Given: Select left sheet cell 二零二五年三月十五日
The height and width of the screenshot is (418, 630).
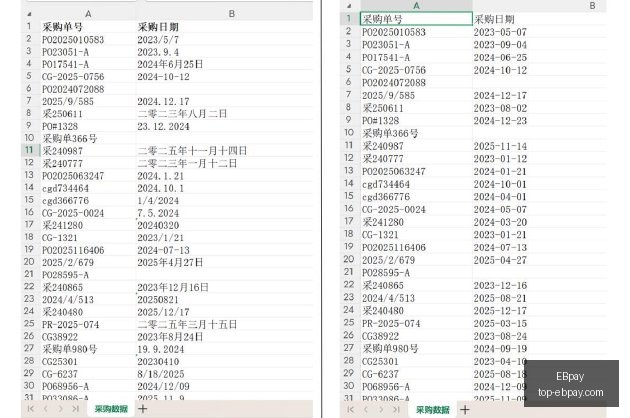Looking at the screenshot, I should (224, 324).
